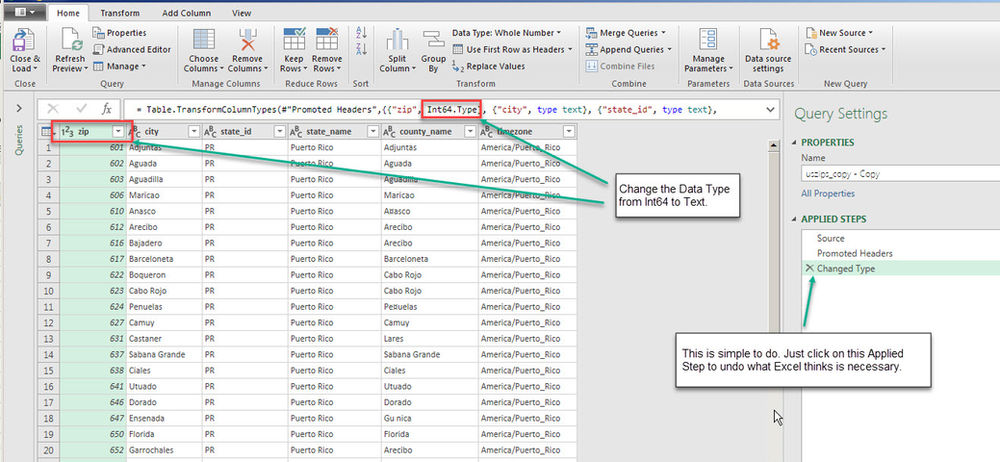Click the Refresh Preview icon
Screen dimensions: 1000x462
click(x=71, y=40)
